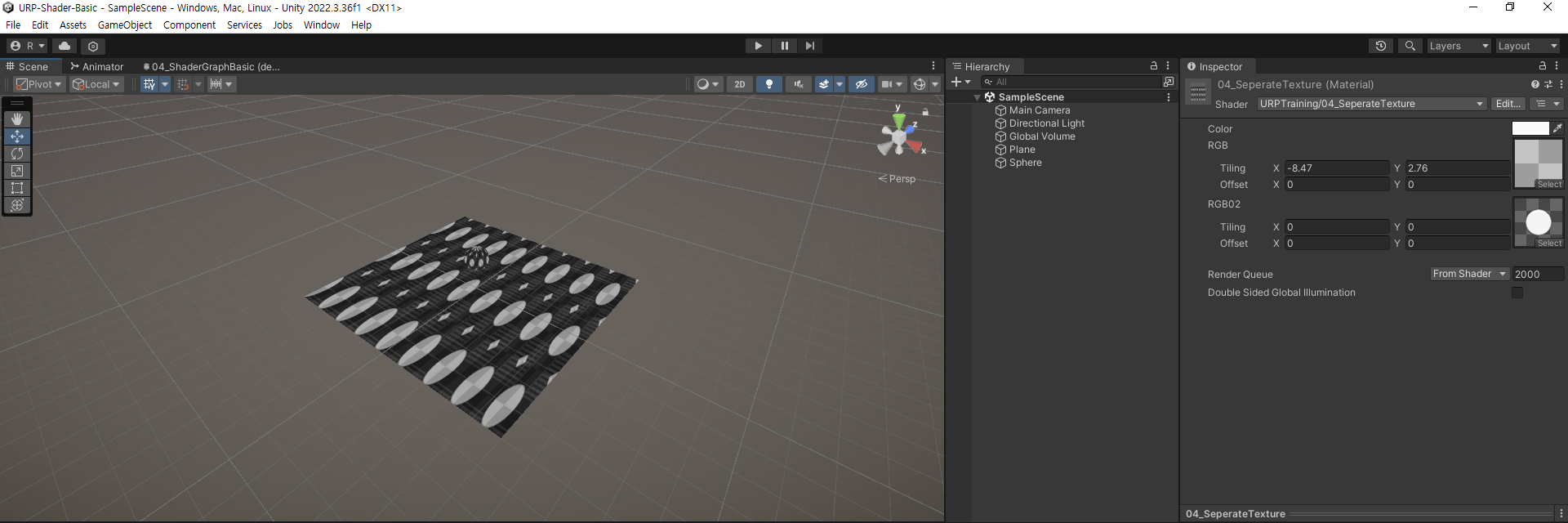Select Main Camera in Hierarchy
Image resolution: width=1568 pixels, height=523 pixels.
click(x=1039, y=110)
